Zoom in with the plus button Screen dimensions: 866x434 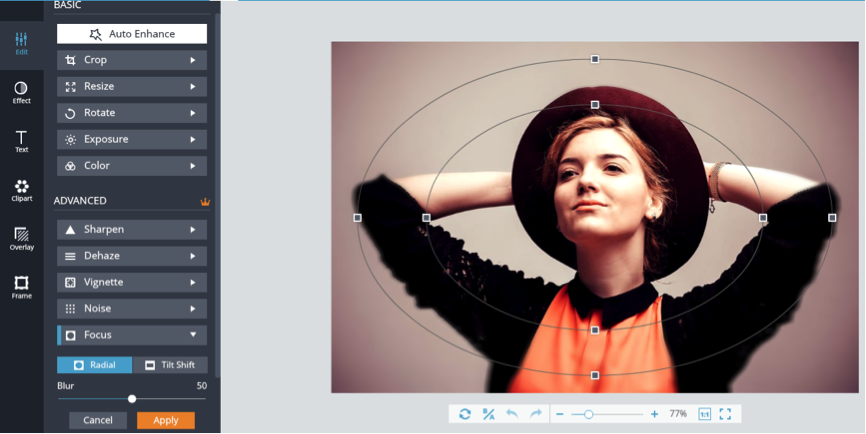654,414
